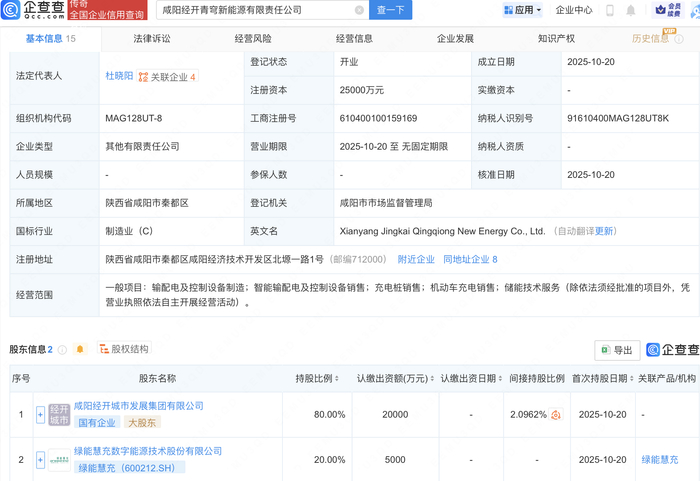Open 绿能慧充 related product link
Image resolution: width=700 pixels, height=481 pixels.
[x=660, y=460]
